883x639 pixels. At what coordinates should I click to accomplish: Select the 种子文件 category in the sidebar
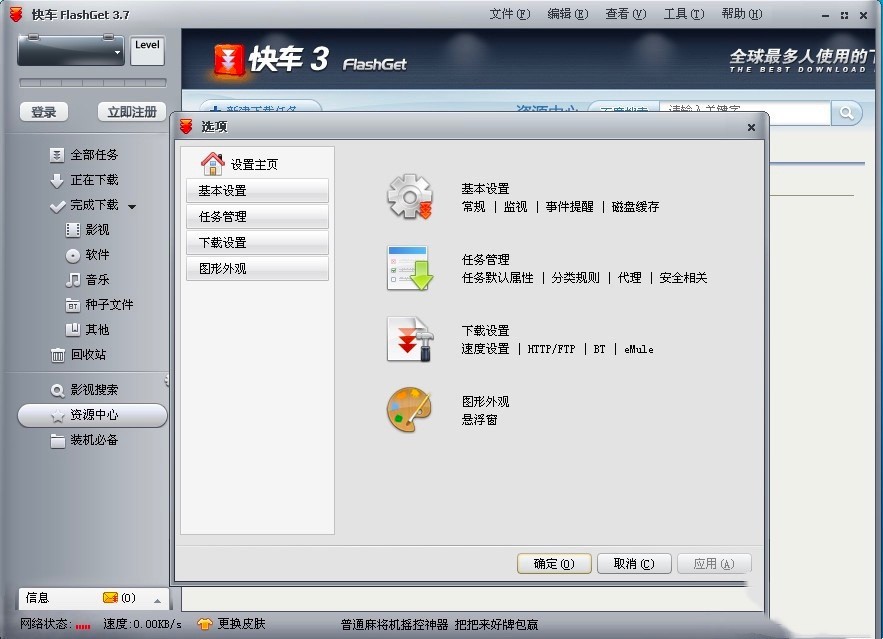(101, 304)
